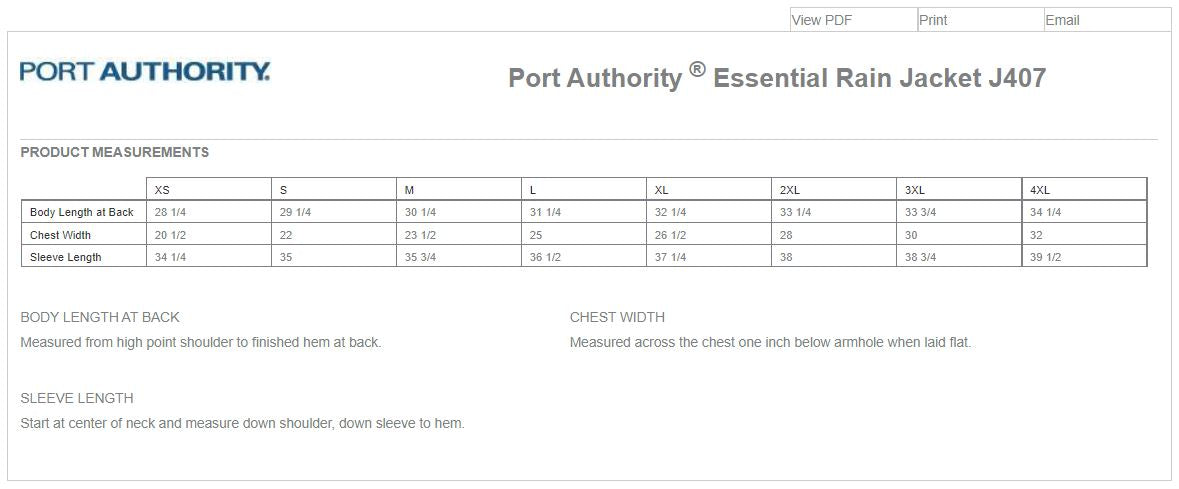Click the 3XL body length value 33 3/4
Viewport: 1179px width, 489px height.
coord(920,212)
